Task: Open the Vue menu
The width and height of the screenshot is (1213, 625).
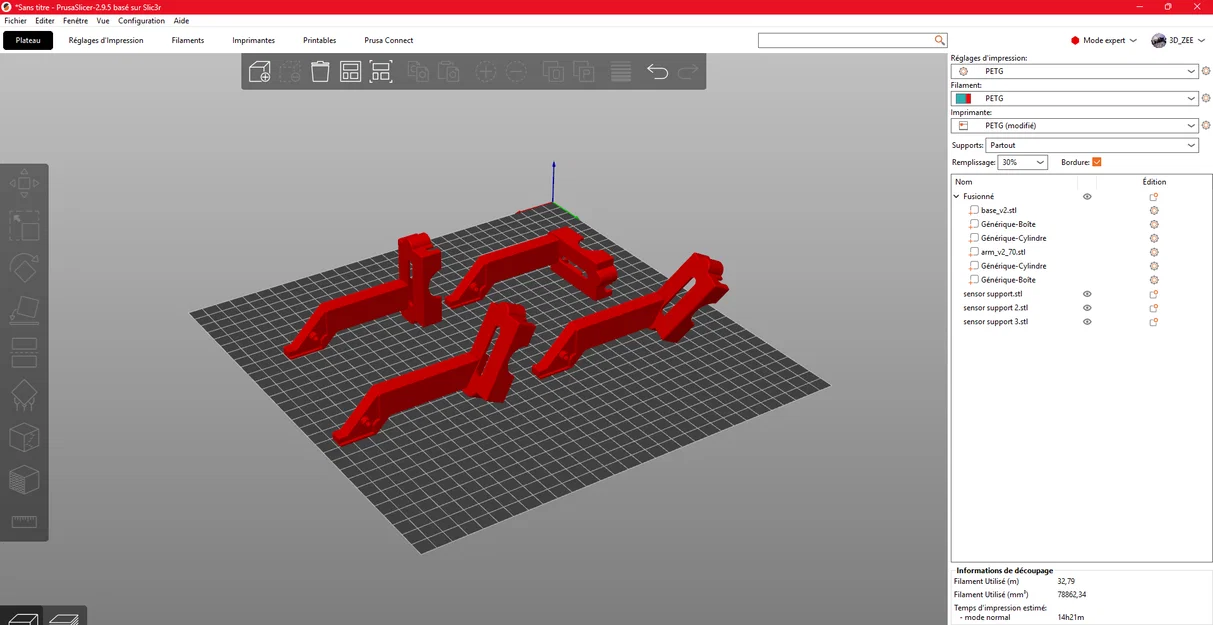Action: [x=103, y=20]
